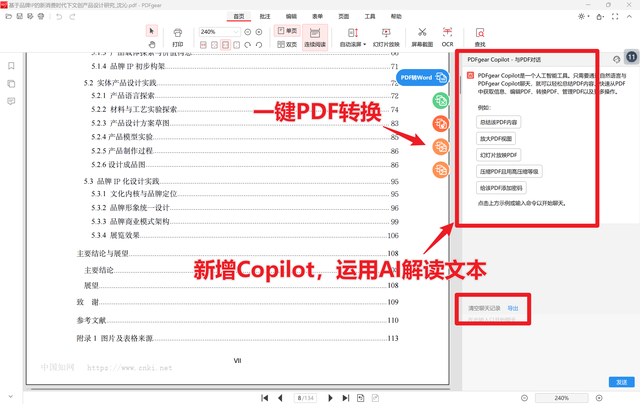Go to next page
Image resolution: width=640 pixels, height=404 pixels.
coord(330,398)
